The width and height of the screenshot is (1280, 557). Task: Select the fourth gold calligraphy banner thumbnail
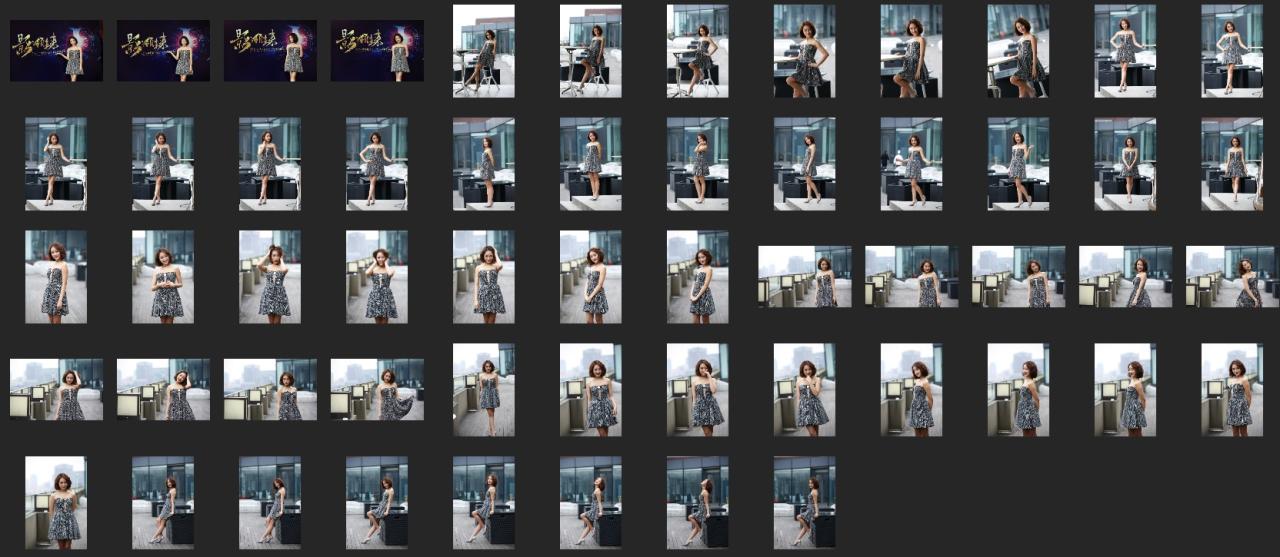[x=377, y=51]
